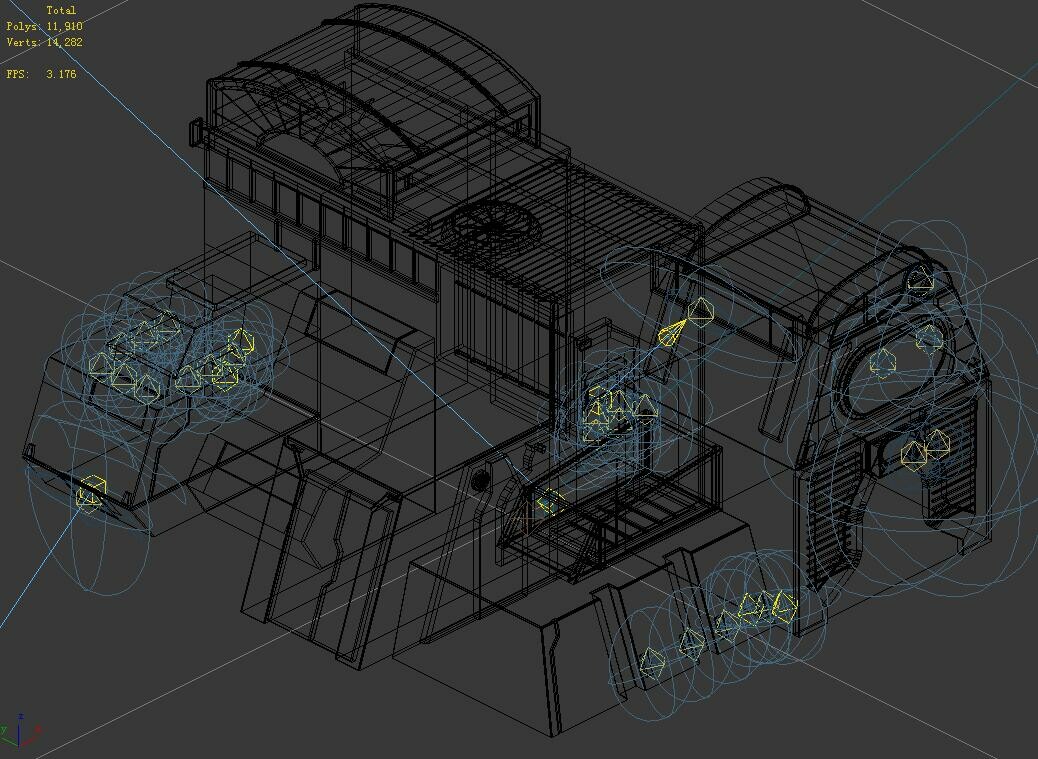Click the Total label in the statistics overlay
This screenshot has height=759, width=1038.
(60, 10)
